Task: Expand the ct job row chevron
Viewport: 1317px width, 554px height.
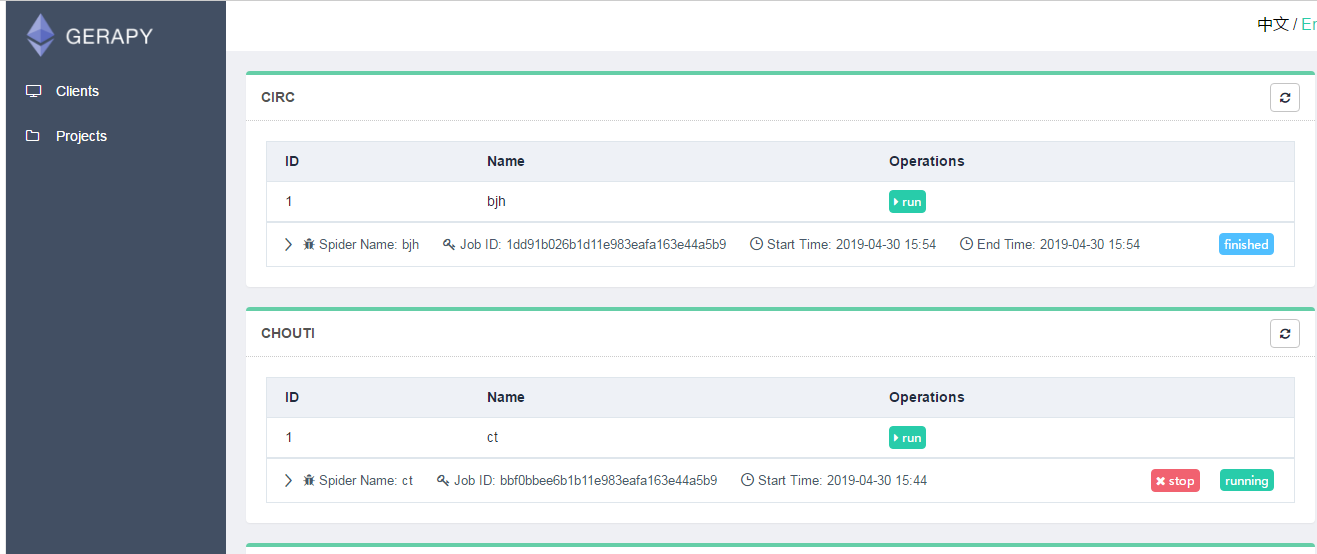Action: [288, 480]
